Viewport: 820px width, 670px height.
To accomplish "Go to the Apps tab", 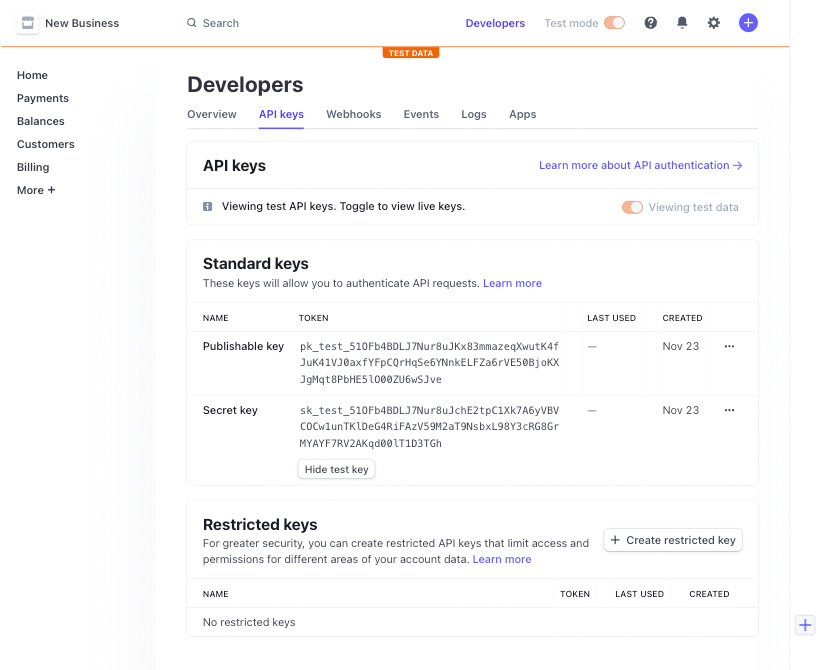I will [x=522, y=114].
